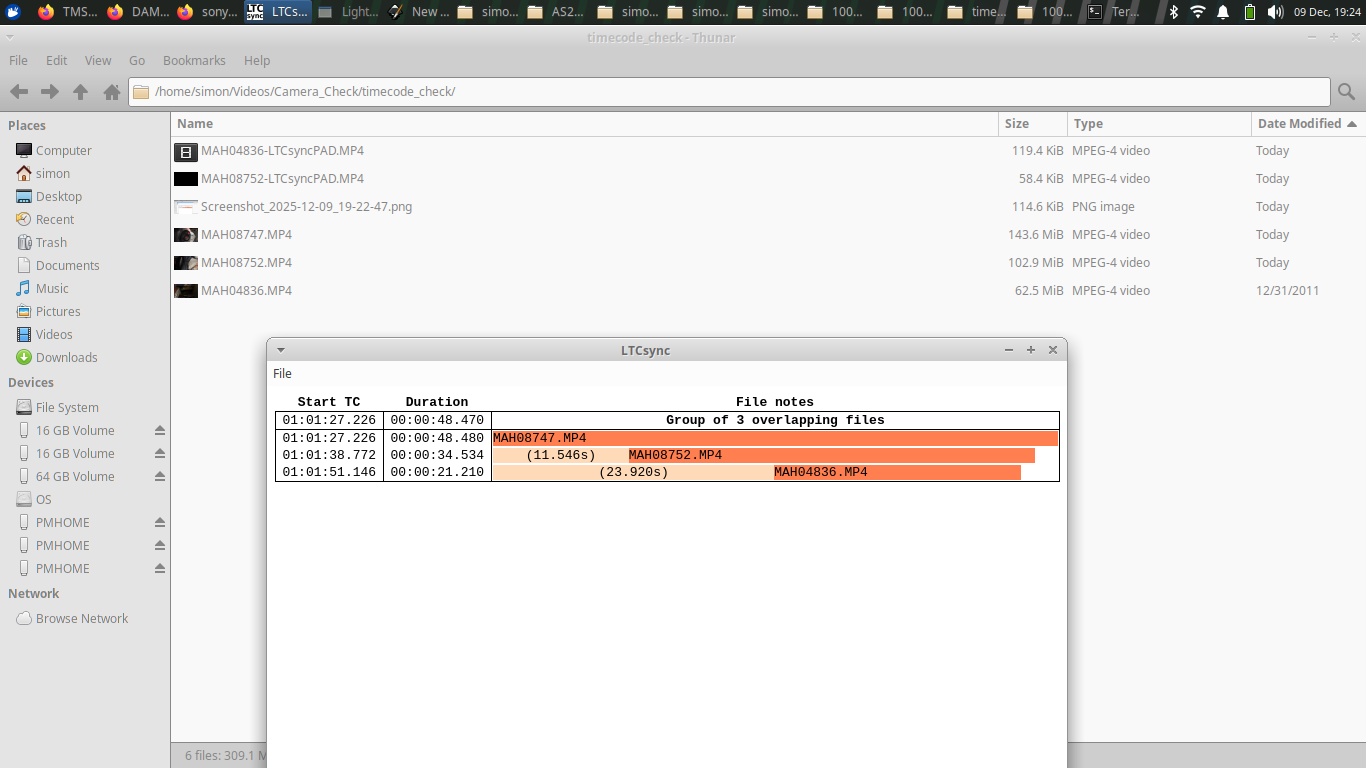
Task: Select MAH08752.MP4 in the Thunar file list
Action: [x=246, y=263]
